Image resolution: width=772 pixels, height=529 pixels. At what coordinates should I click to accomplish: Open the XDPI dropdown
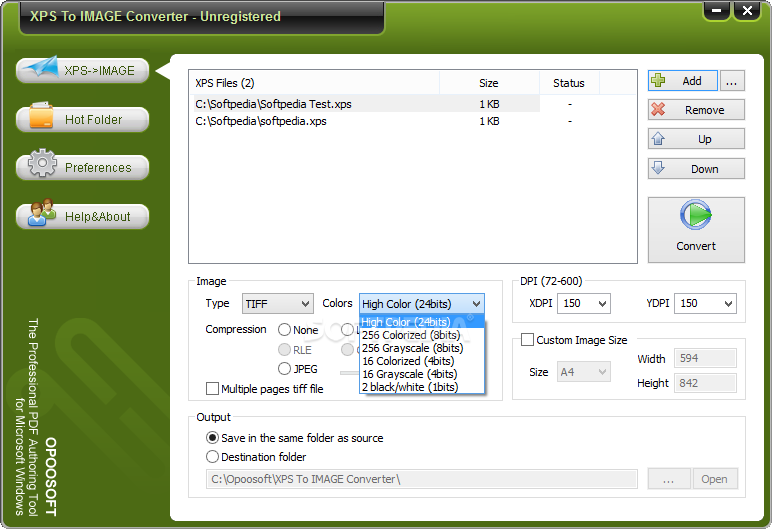tap(584, 303)
